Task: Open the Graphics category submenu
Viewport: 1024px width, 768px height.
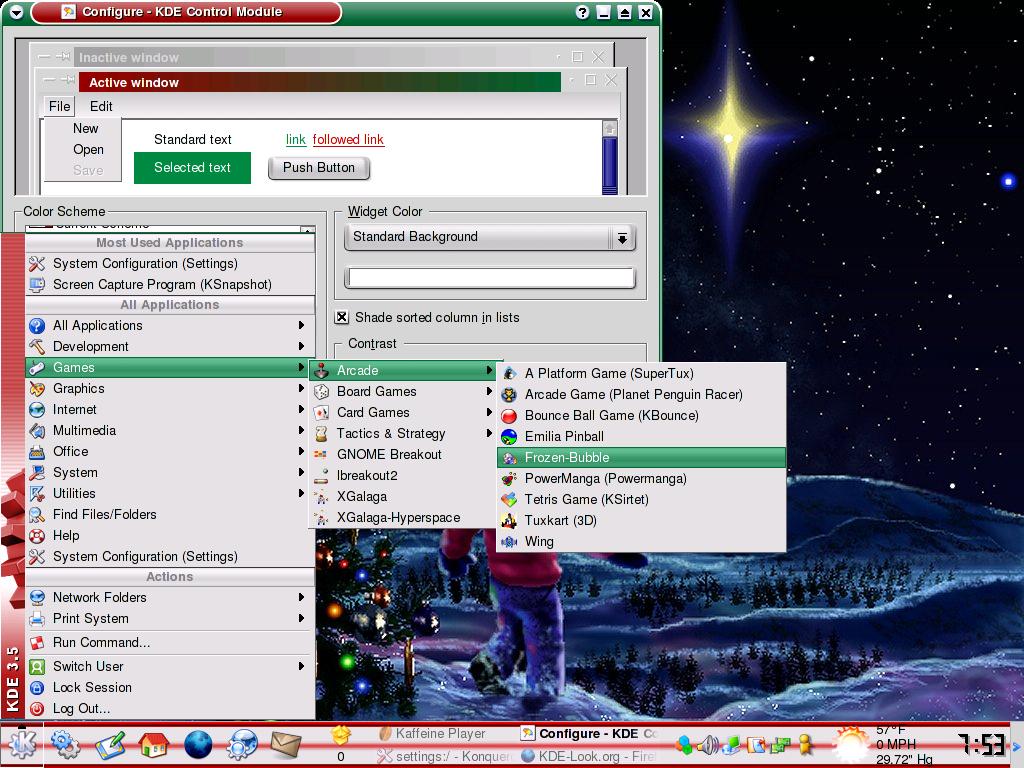Action: coord(168,389)
